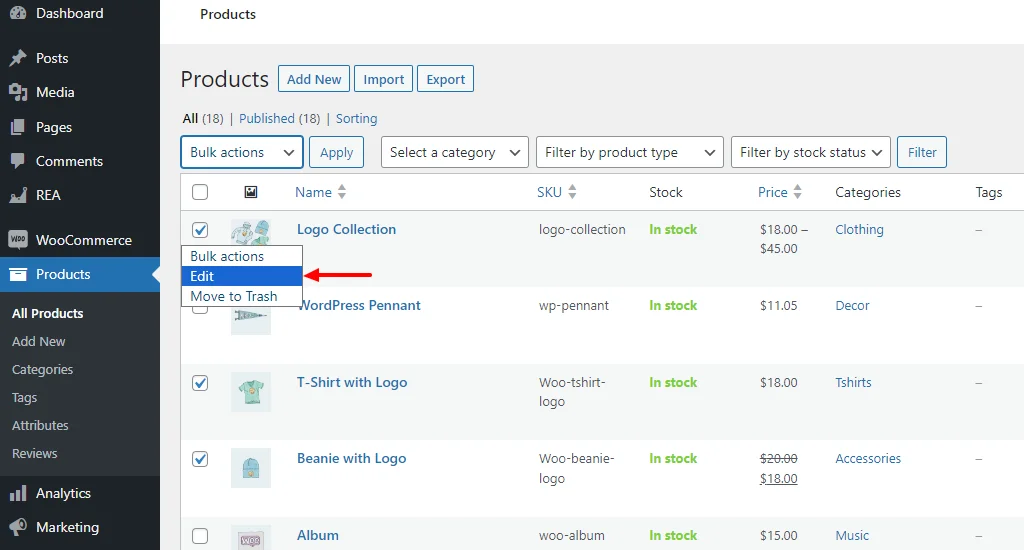Viewport: 1024px width, 550px height.
Task: Open Filter by stock status dropdown
Action: tap(810, 152)
